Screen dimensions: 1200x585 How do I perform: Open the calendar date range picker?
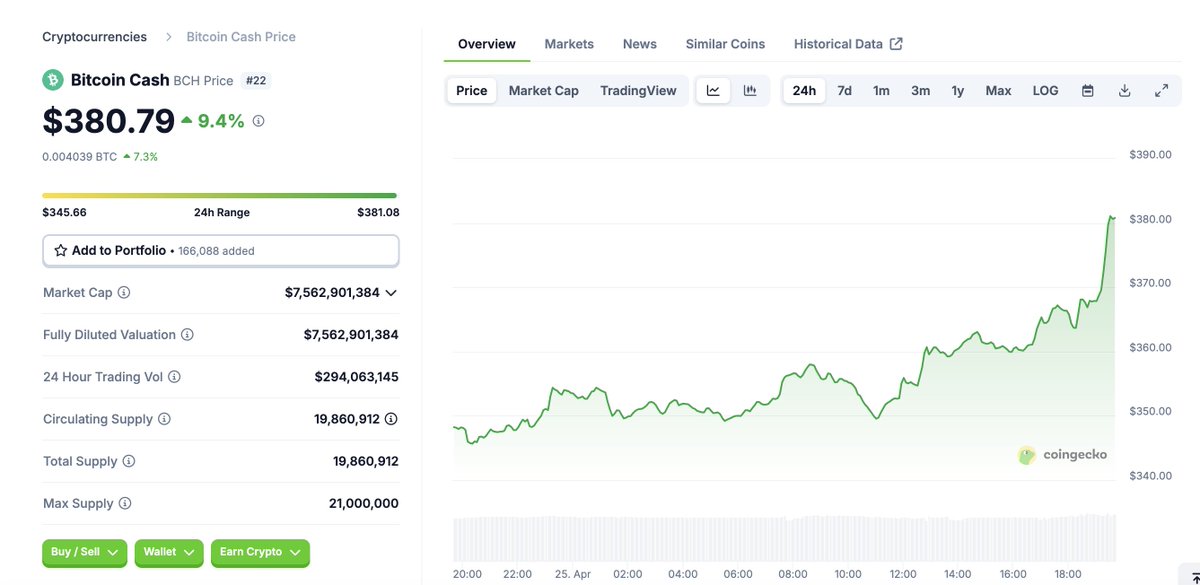point(1088,91)
